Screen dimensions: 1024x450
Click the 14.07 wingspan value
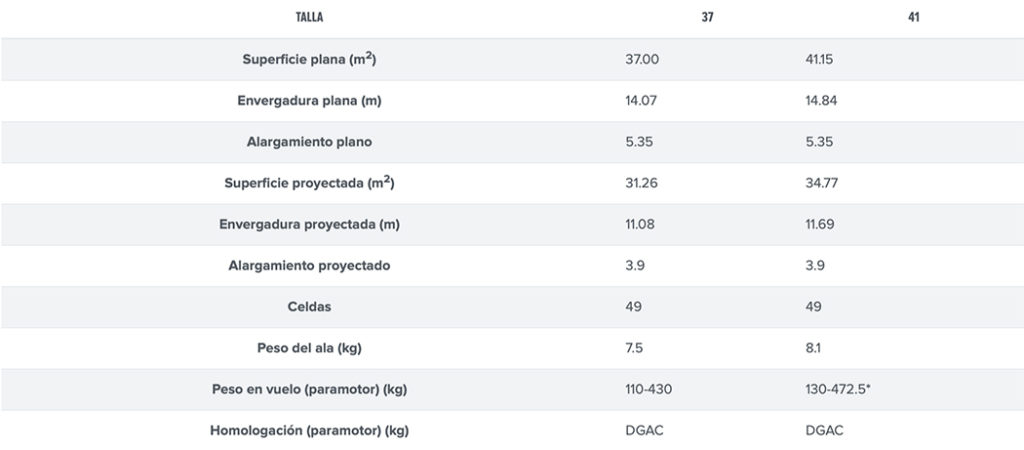[640, 101]
